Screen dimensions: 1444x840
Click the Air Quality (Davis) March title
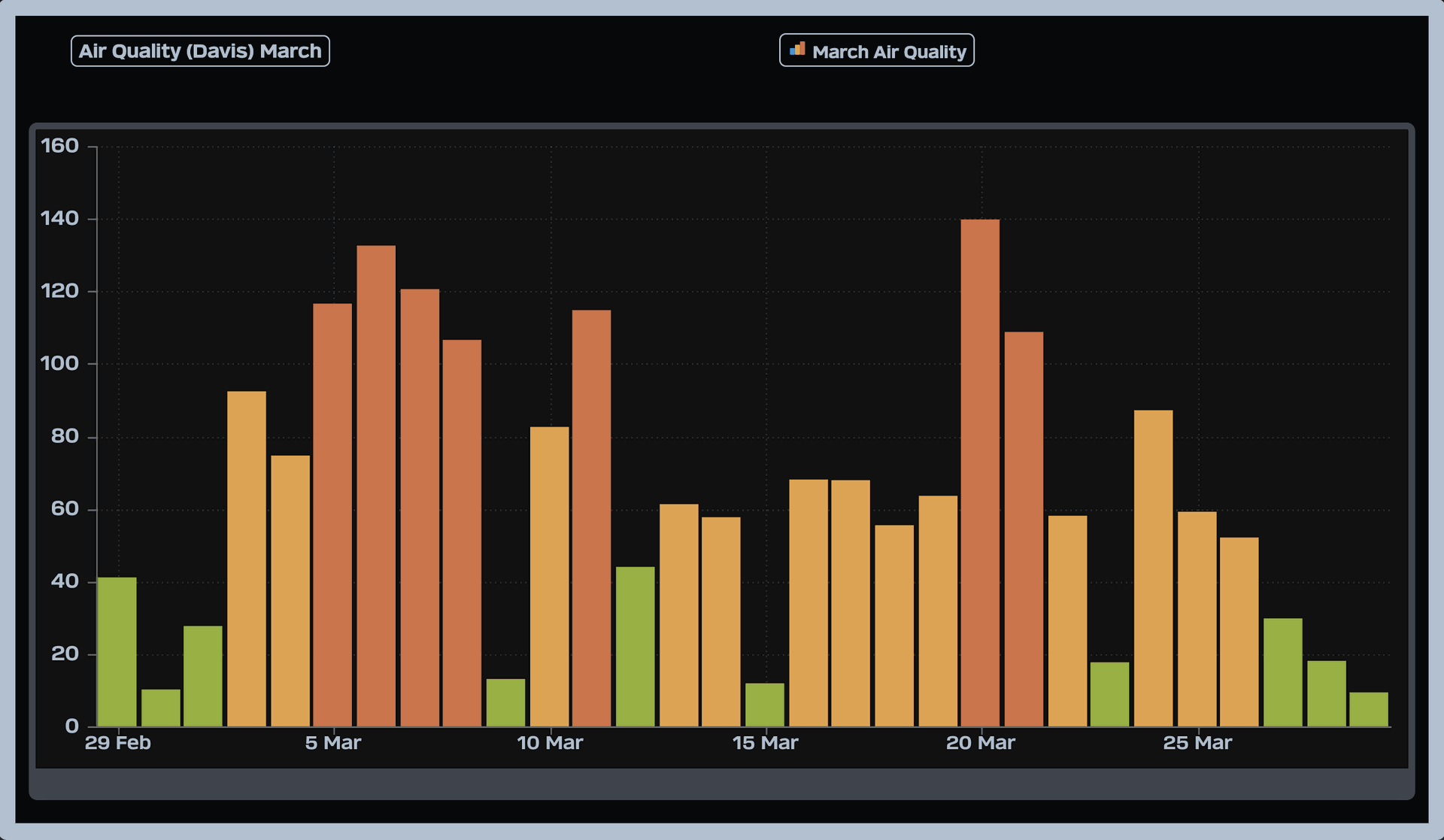(200, 51)
